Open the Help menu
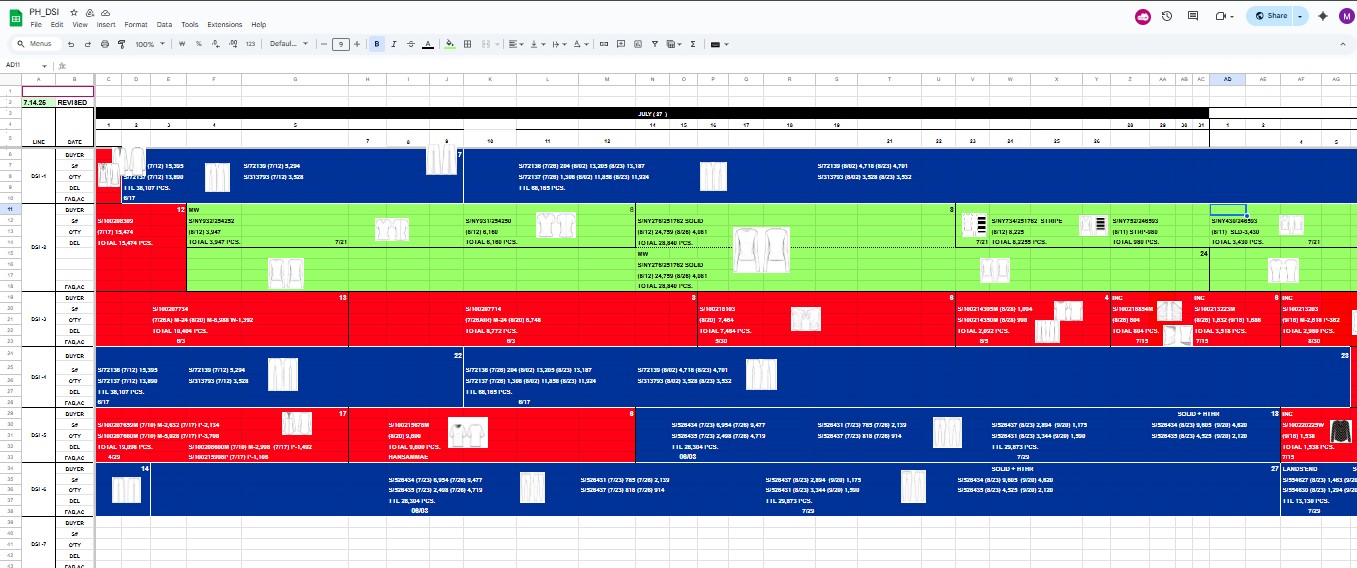This screenshot has height=568, width=1357. [x=259, y=24]
